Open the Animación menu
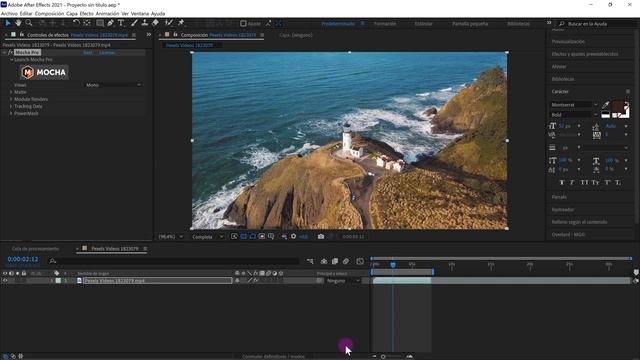The image size is (640, 360). pyautogui.click(x=107, y=13)
